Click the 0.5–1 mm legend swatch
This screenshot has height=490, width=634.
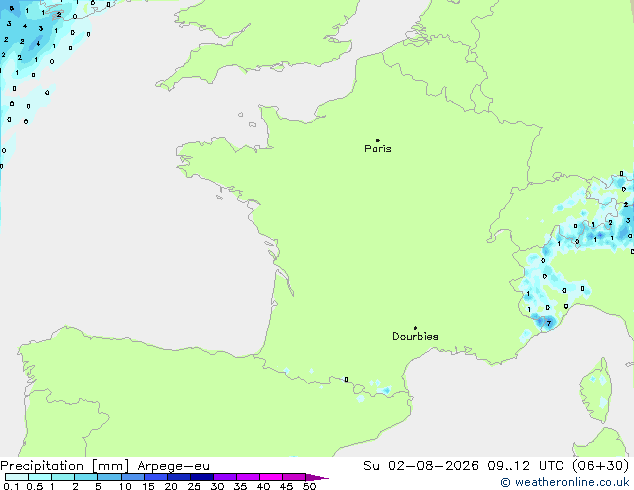[x=40, y=477]
